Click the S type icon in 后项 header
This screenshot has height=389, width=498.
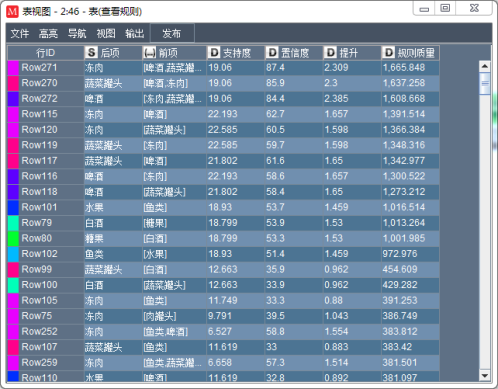coord(91,53)
